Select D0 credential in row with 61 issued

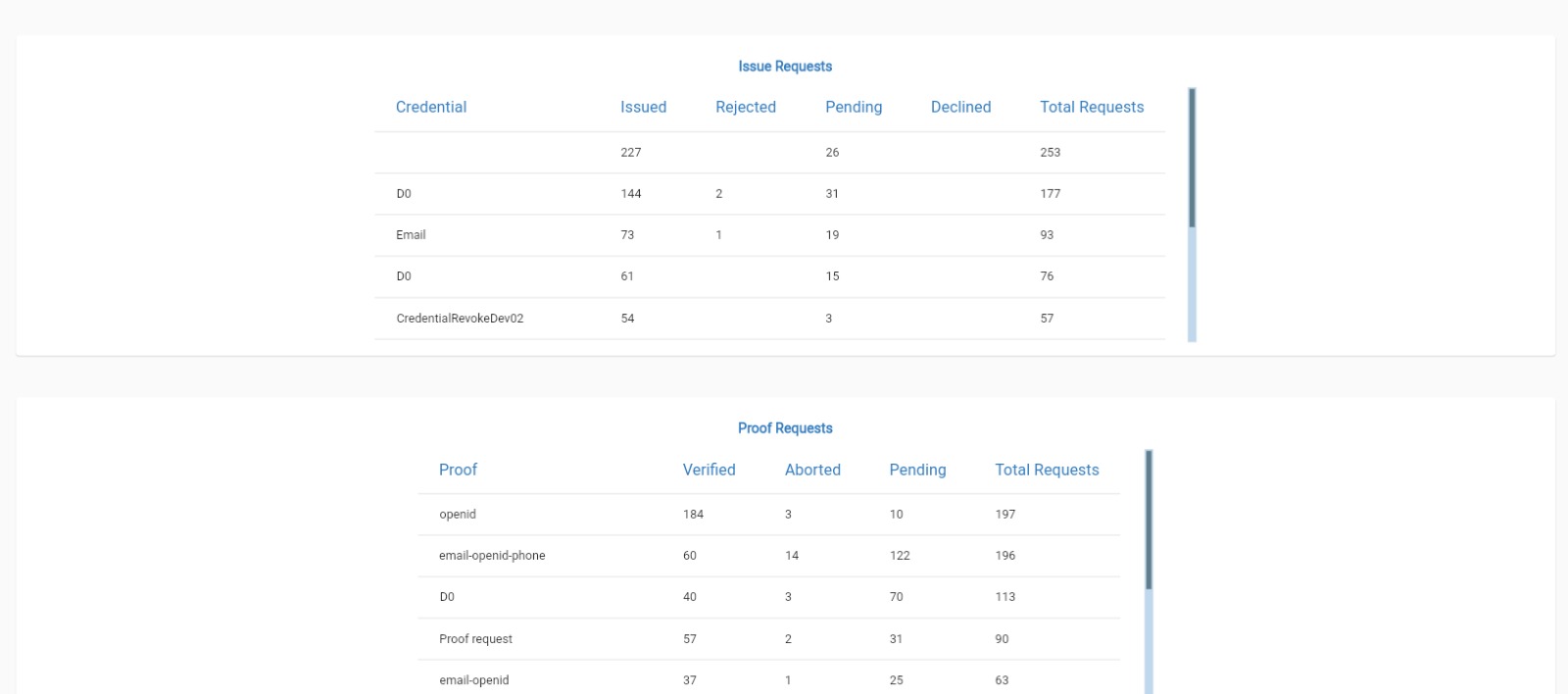pyautogui.click(x=404, y=275)
